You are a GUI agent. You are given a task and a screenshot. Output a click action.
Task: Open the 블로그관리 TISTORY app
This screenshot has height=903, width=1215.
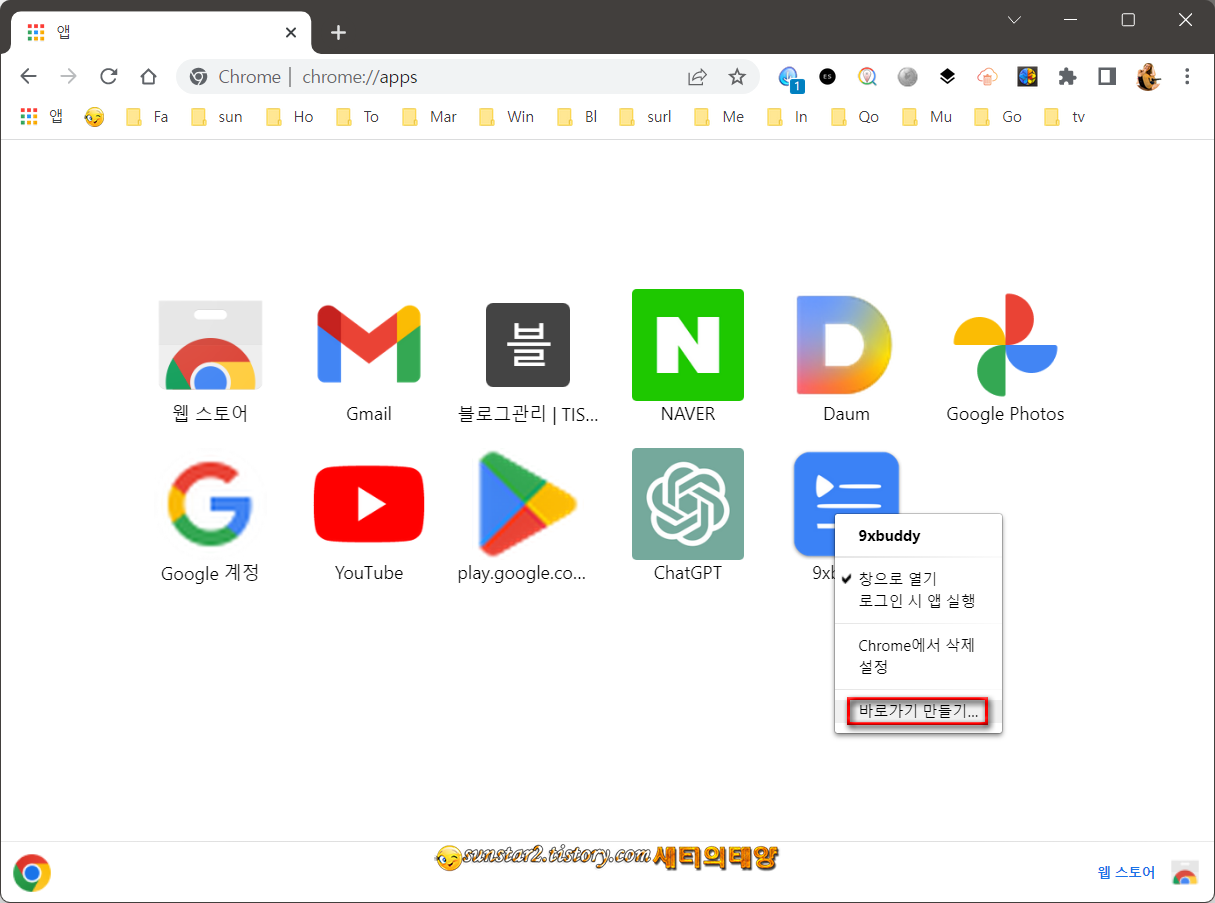pos(528,345)
